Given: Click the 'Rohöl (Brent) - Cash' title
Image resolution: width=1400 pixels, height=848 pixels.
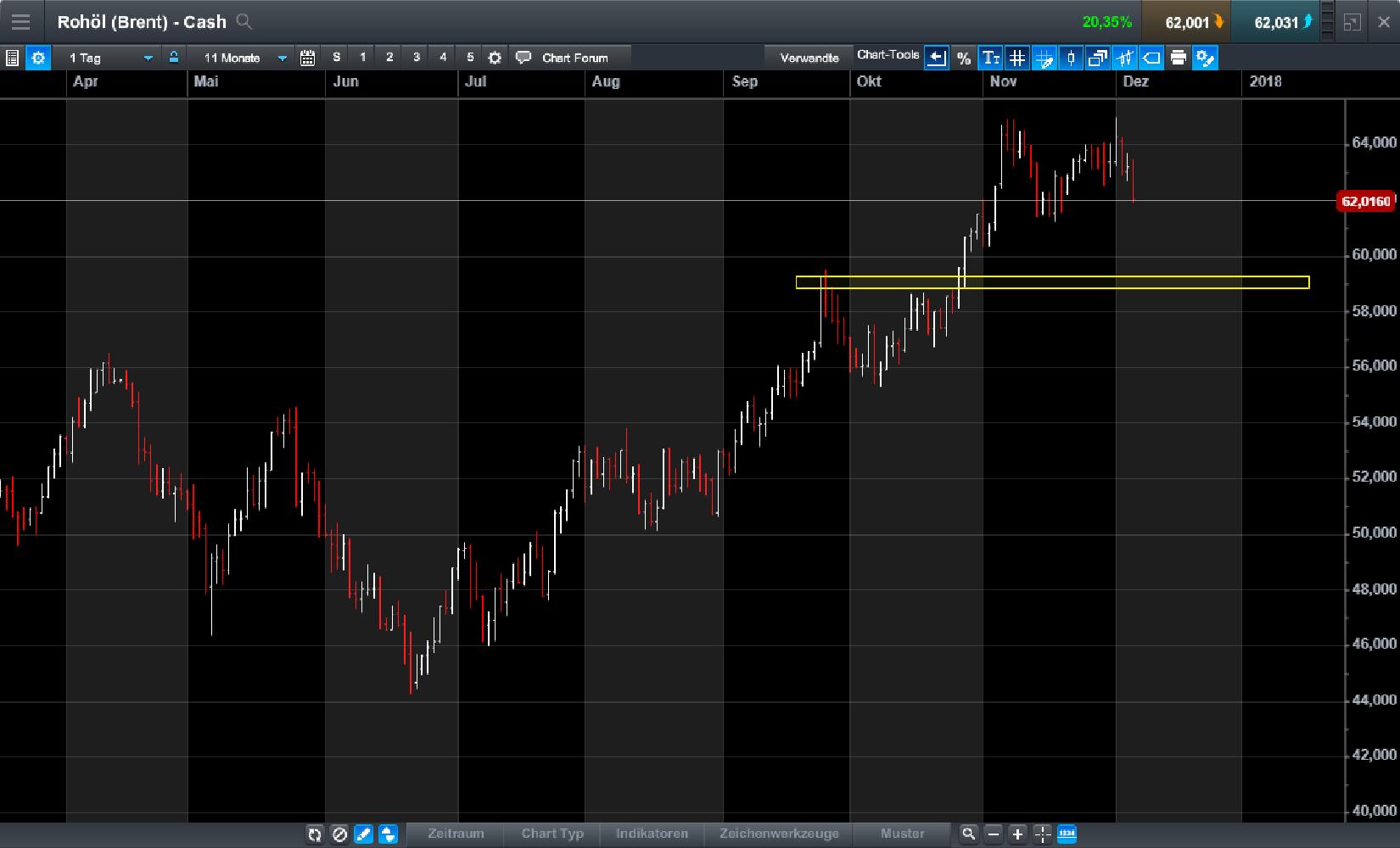Looking at the screenshot, I should coord(142,22).
